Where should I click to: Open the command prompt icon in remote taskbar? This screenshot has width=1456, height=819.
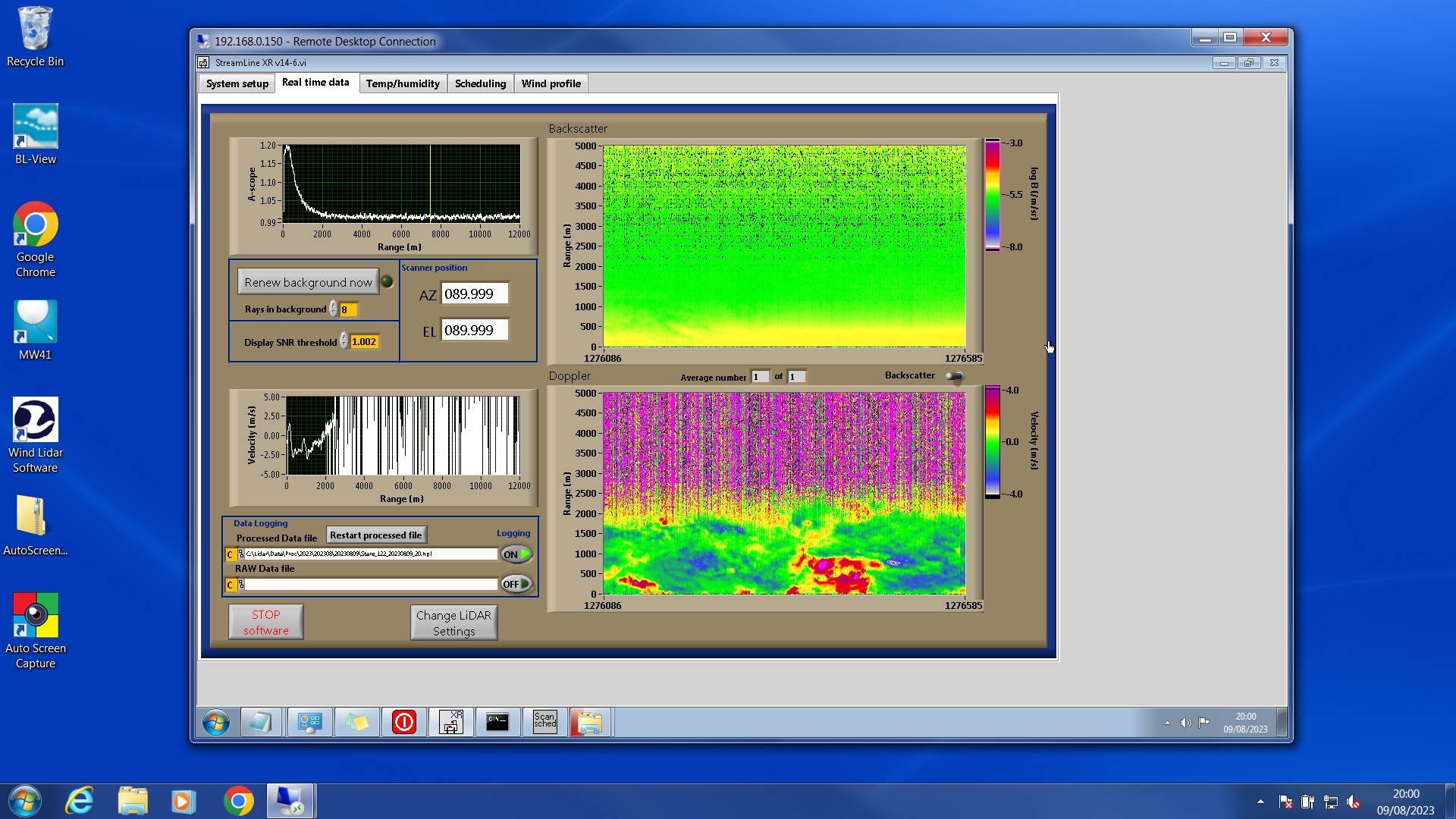click(497, 721)
